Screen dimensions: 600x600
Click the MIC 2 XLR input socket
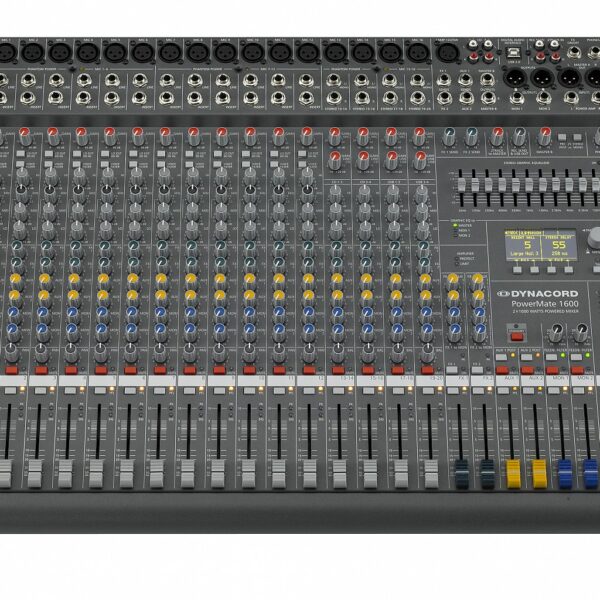click(x=33, y=52)
